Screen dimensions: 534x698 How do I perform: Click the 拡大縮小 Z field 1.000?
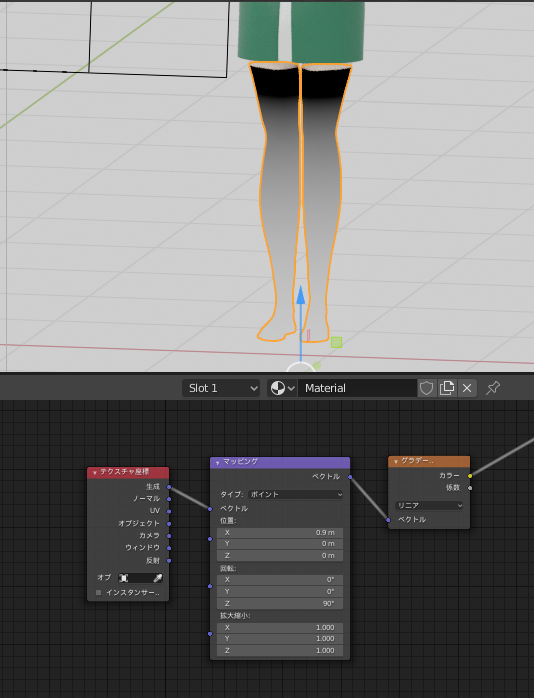pos(280,651)
